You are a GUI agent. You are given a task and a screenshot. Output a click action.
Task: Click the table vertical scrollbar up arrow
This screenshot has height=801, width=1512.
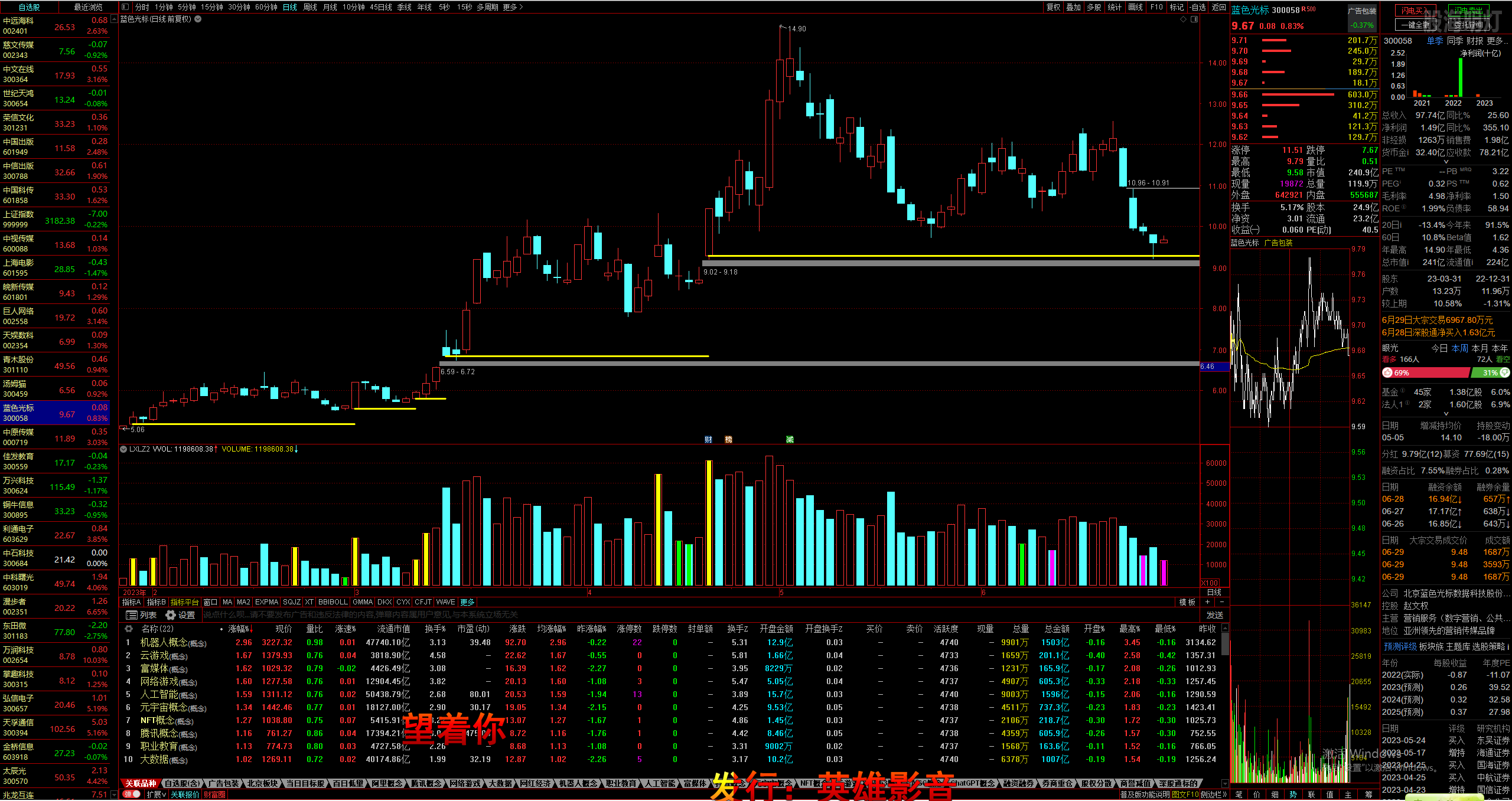pyautogui.click(x=1224, y=629)
